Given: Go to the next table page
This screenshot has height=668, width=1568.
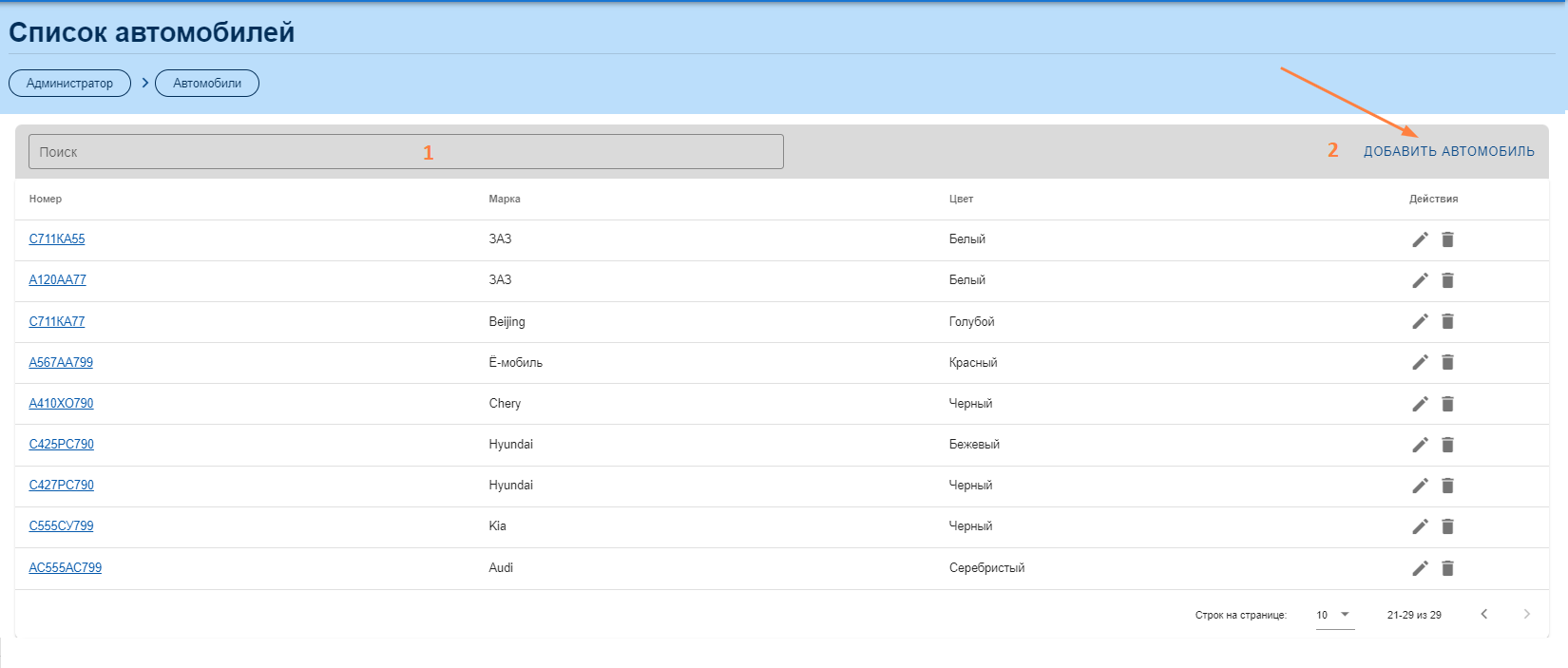Looking at the screenshot, I should 1526,615.
